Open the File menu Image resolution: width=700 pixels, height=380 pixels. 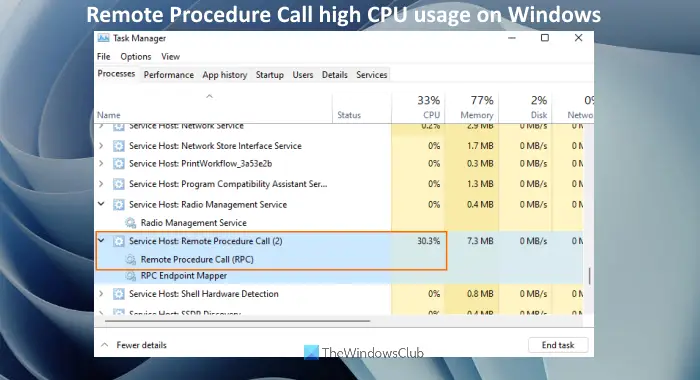pos(104,57)
